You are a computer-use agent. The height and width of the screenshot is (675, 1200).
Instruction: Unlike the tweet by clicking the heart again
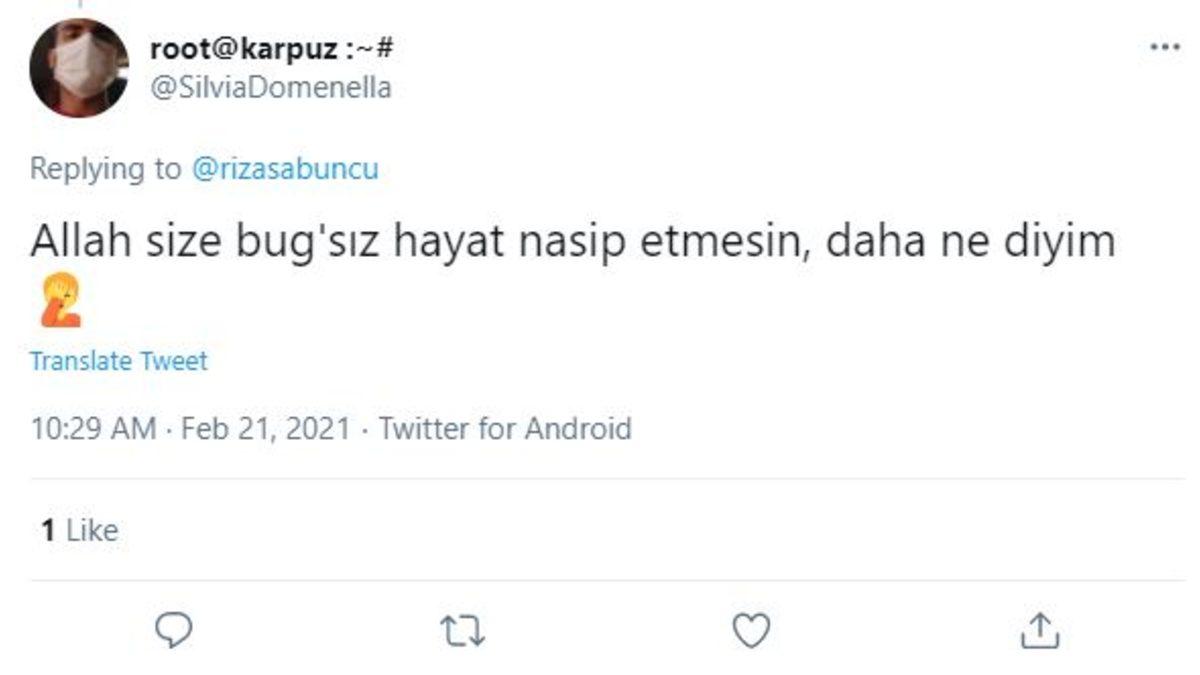click(748, 629)
